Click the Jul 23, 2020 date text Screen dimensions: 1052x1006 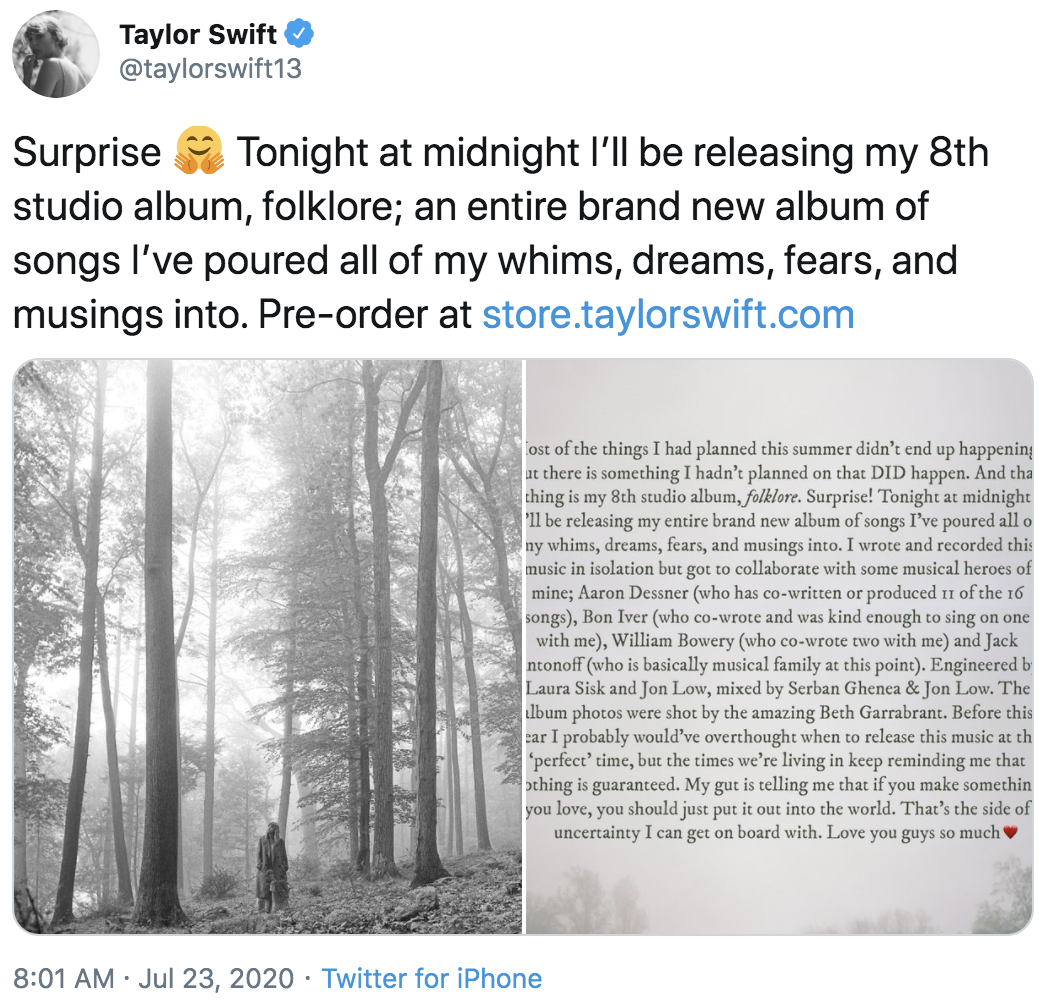pos(218,978)
